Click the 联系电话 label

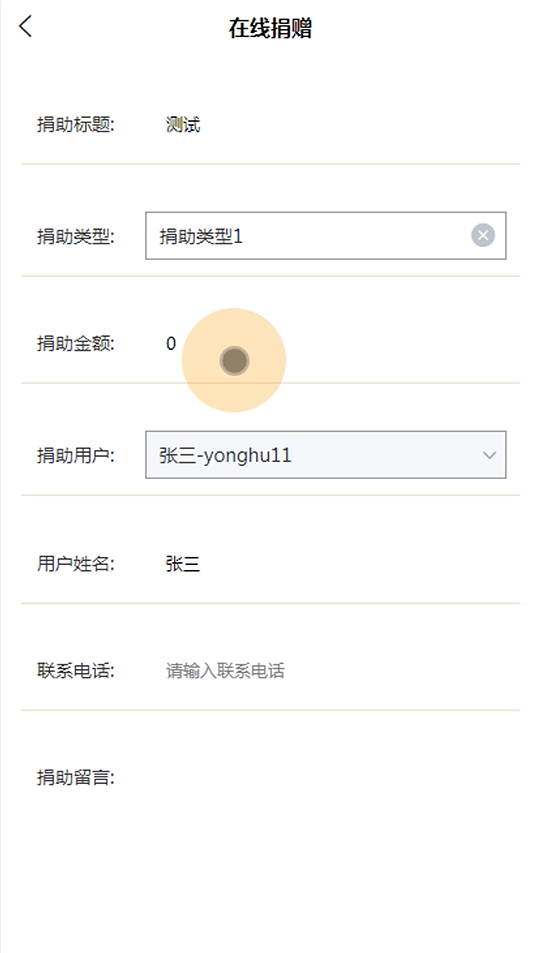[76, 671]
